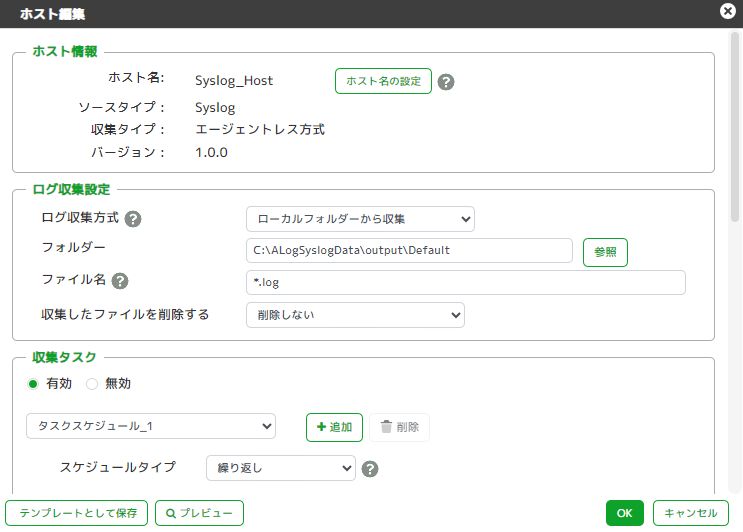This screenshot has width=743, height=532.
Task: Open the スケジュールタイプ dropdown
Action: click(281, 468)
